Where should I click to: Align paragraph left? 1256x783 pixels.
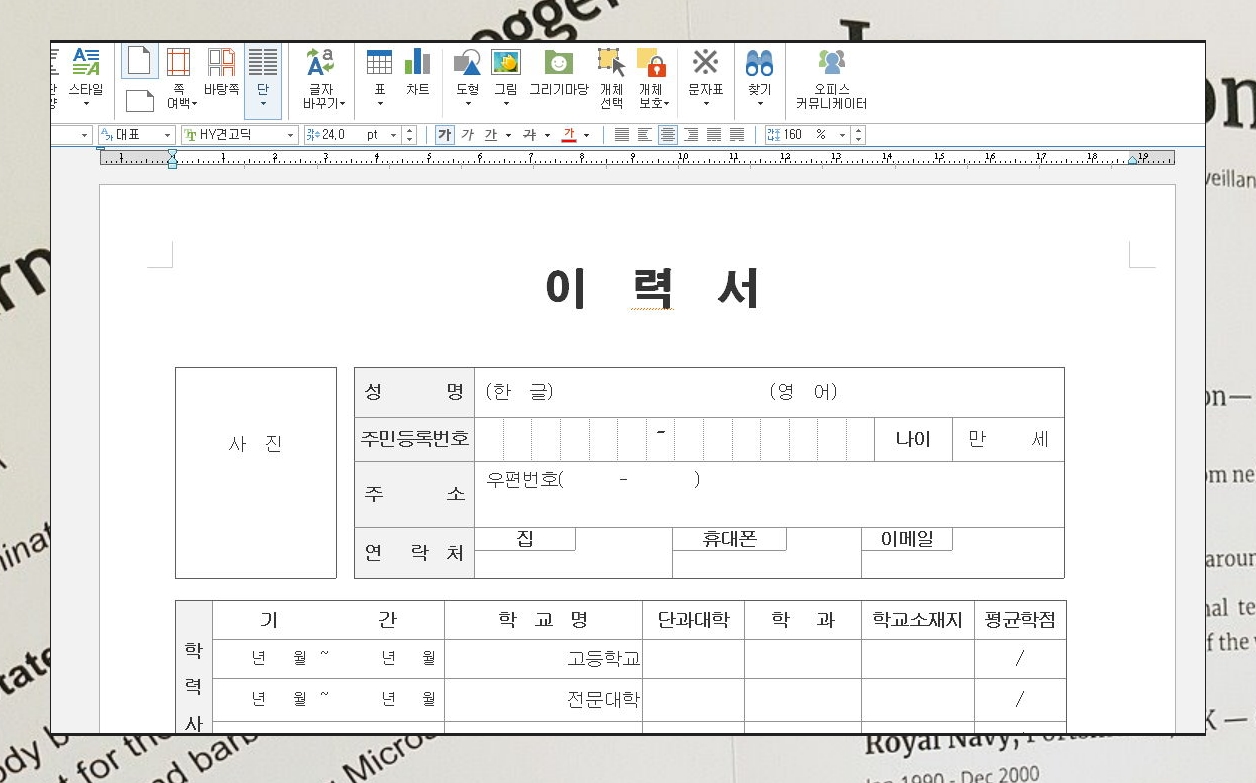645,135
